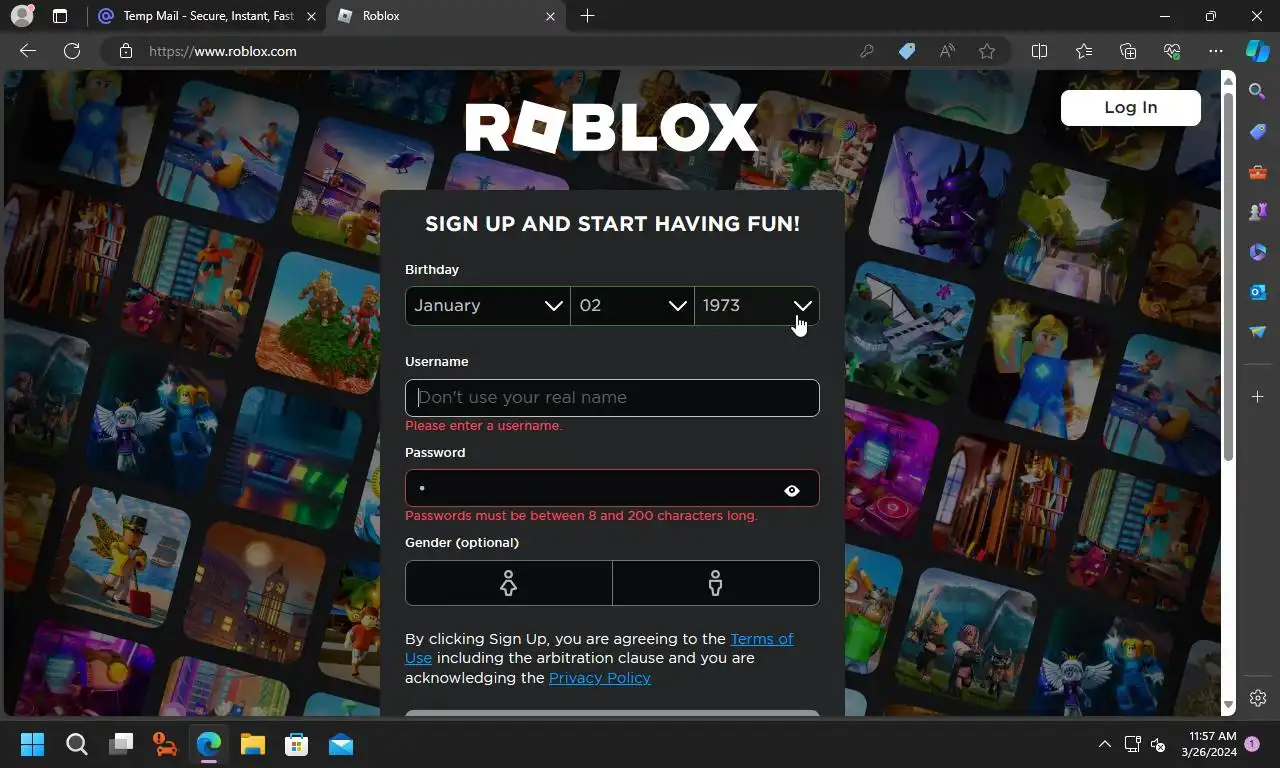Open the tab actions menu icon
This screenshot has height=768, width=1280.
(60, 16)
